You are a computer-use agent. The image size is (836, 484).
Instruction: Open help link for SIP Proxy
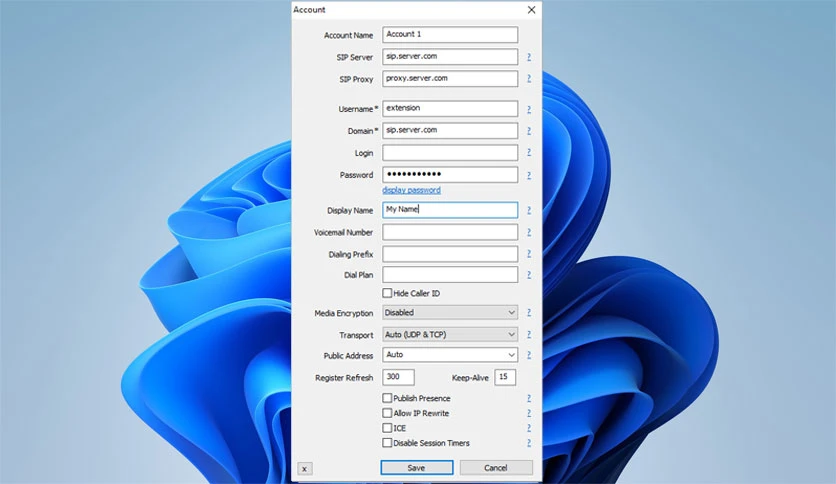point(529,78)
